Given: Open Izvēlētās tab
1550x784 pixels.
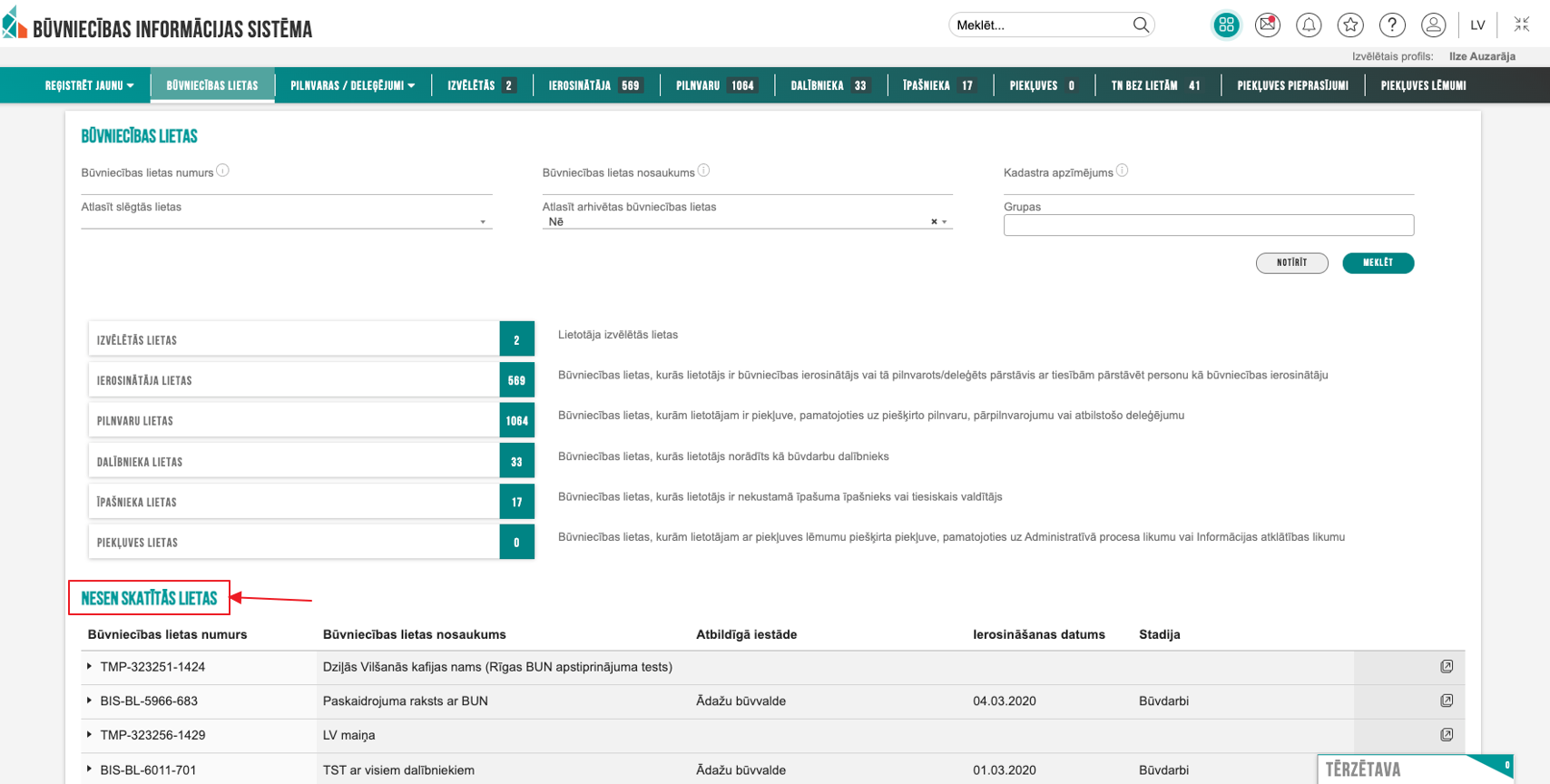Looking at the screenshot, I should point(482,85).
